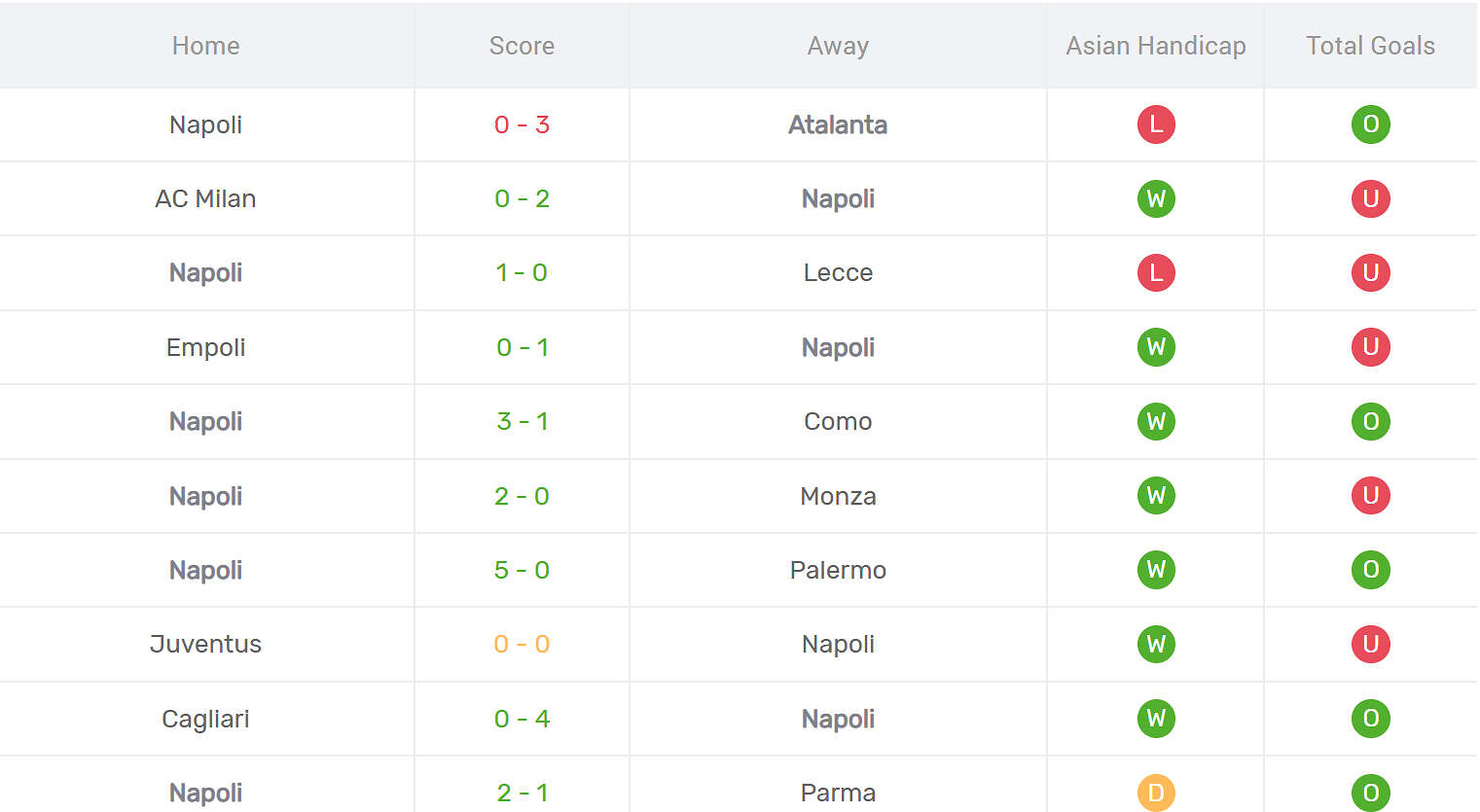Select the 5 - 0 score against Palermo
Screen dimensions: 1480x812
(522, 570)
